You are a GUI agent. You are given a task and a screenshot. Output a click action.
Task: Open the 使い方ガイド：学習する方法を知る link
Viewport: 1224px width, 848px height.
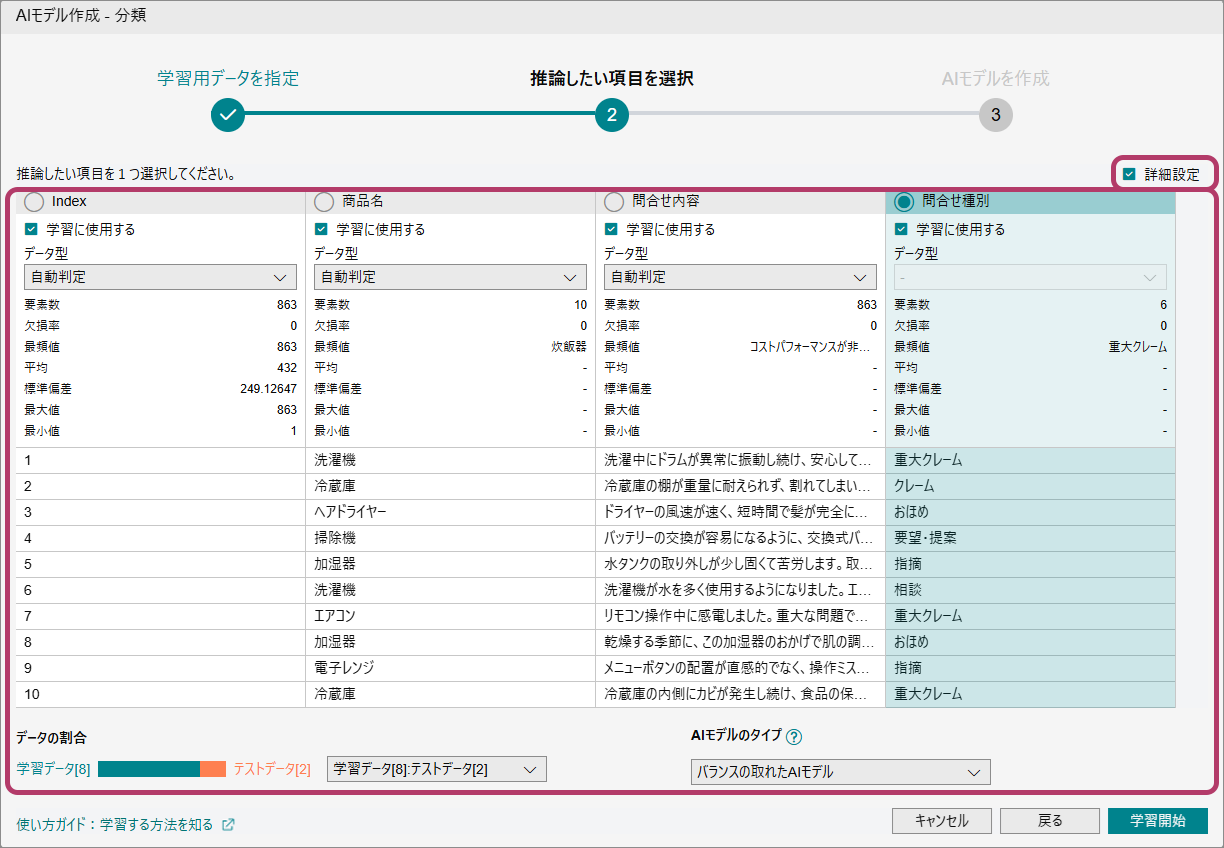click(x=115, y=825)
